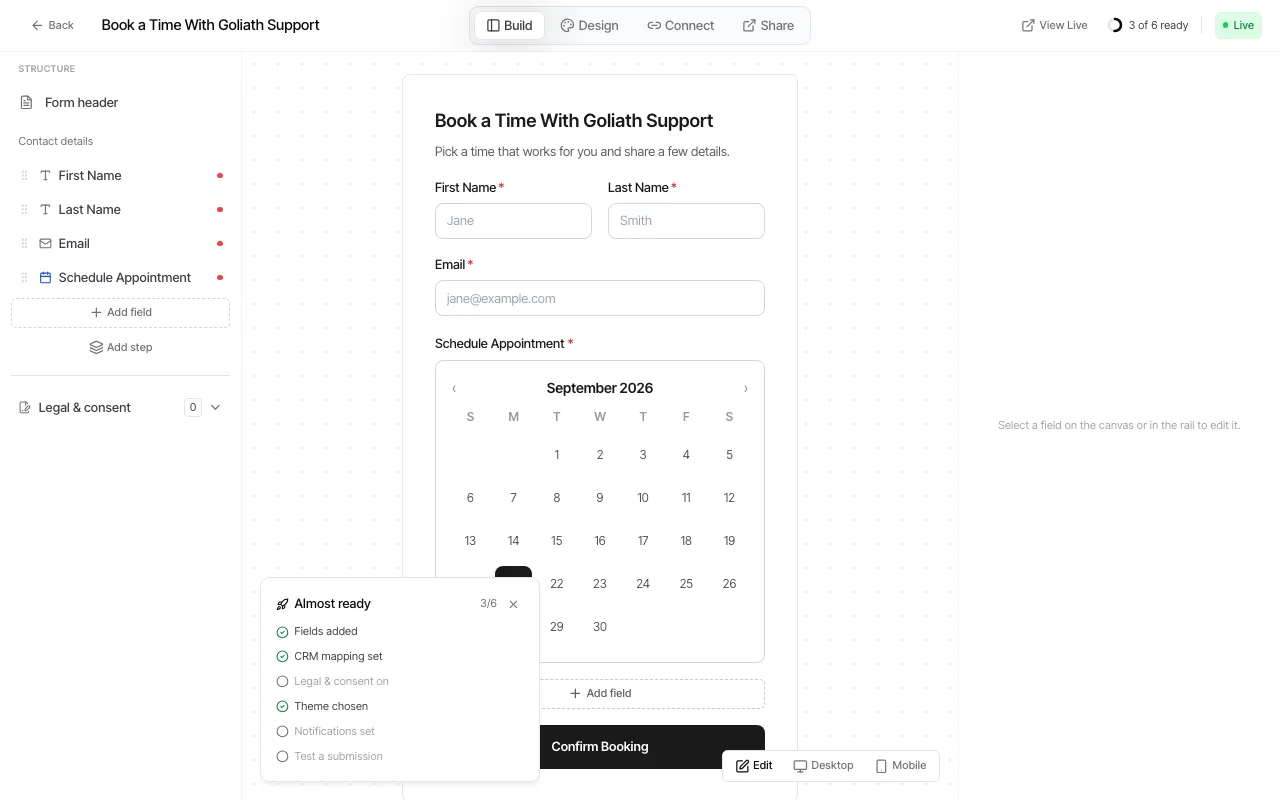The width and height of the screenshot is (1280, 800).
Task: Click Add step in the left rail
Action: coord(120,347)
